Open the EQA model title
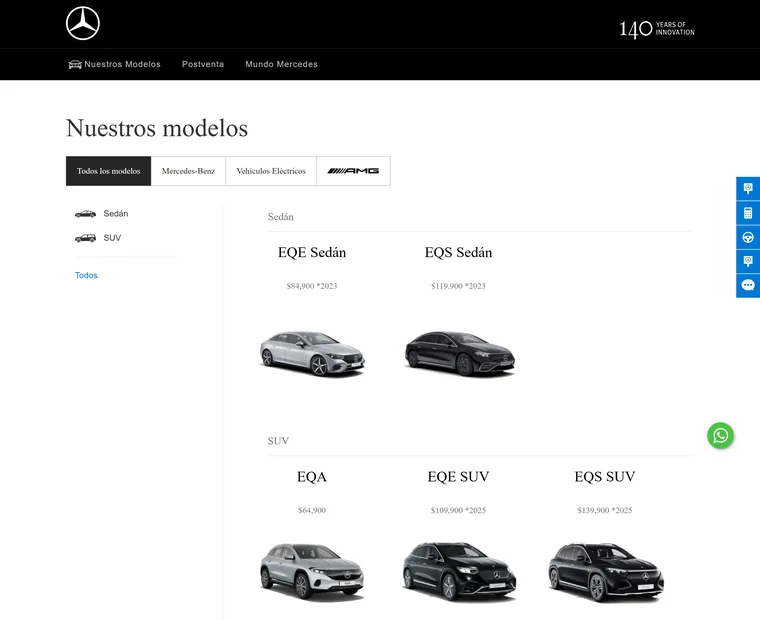The image size is (760, 620). [312, 477]
